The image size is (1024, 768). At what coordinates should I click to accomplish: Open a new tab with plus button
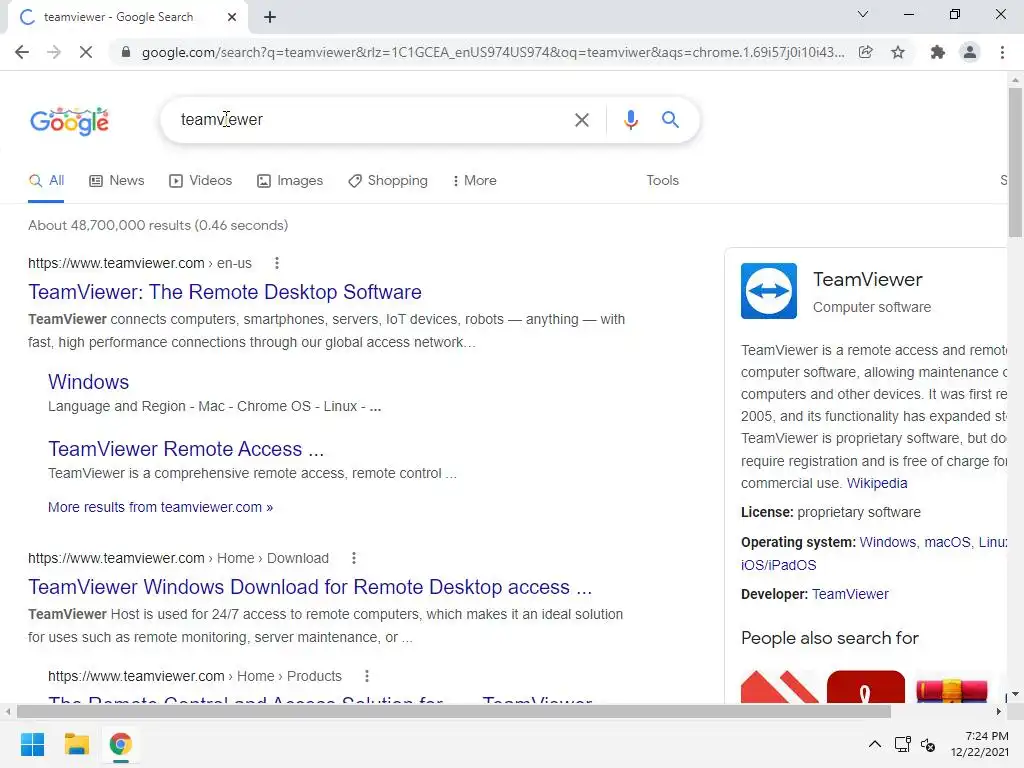coord(270,17)
